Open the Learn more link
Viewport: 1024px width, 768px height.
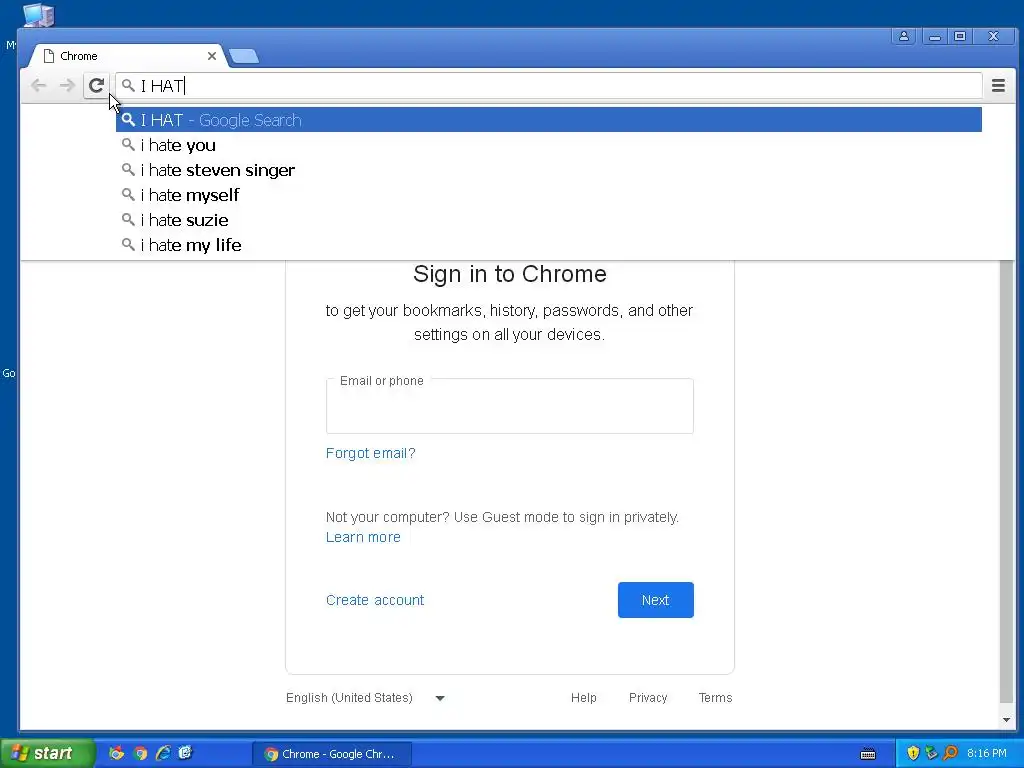click(363, 537)
